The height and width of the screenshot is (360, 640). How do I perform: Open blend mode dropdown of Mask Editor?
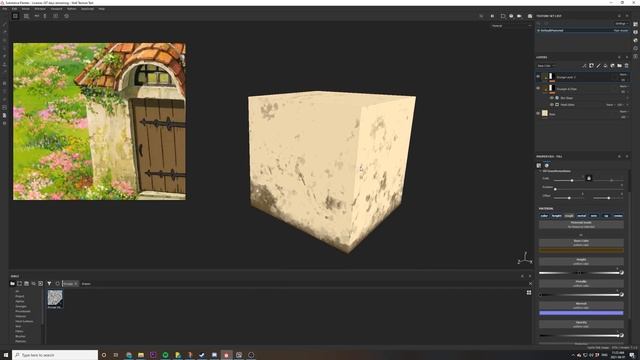point(610,105)
